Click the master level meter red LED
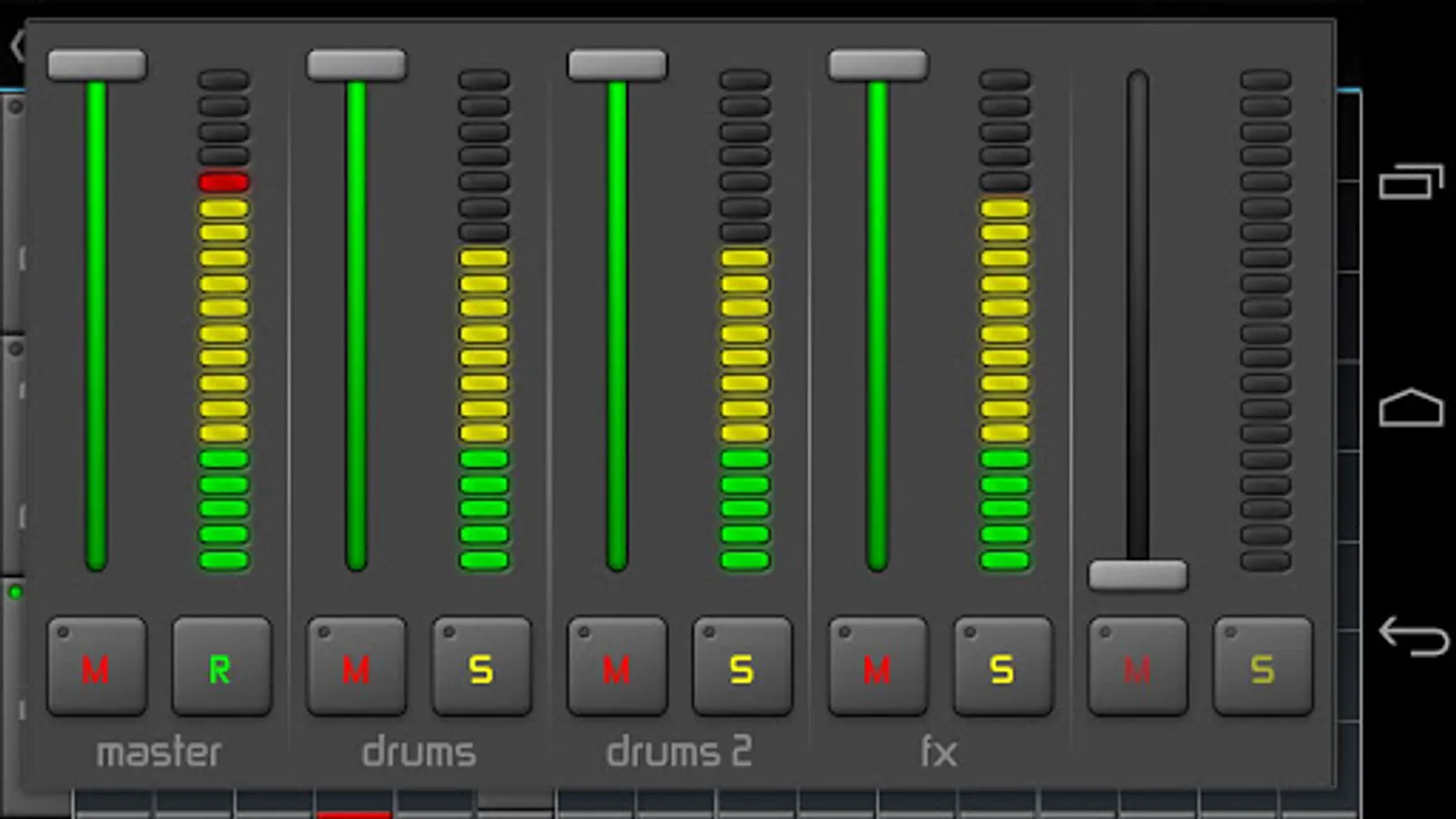The image size is (1456, 819). point(224,182)
